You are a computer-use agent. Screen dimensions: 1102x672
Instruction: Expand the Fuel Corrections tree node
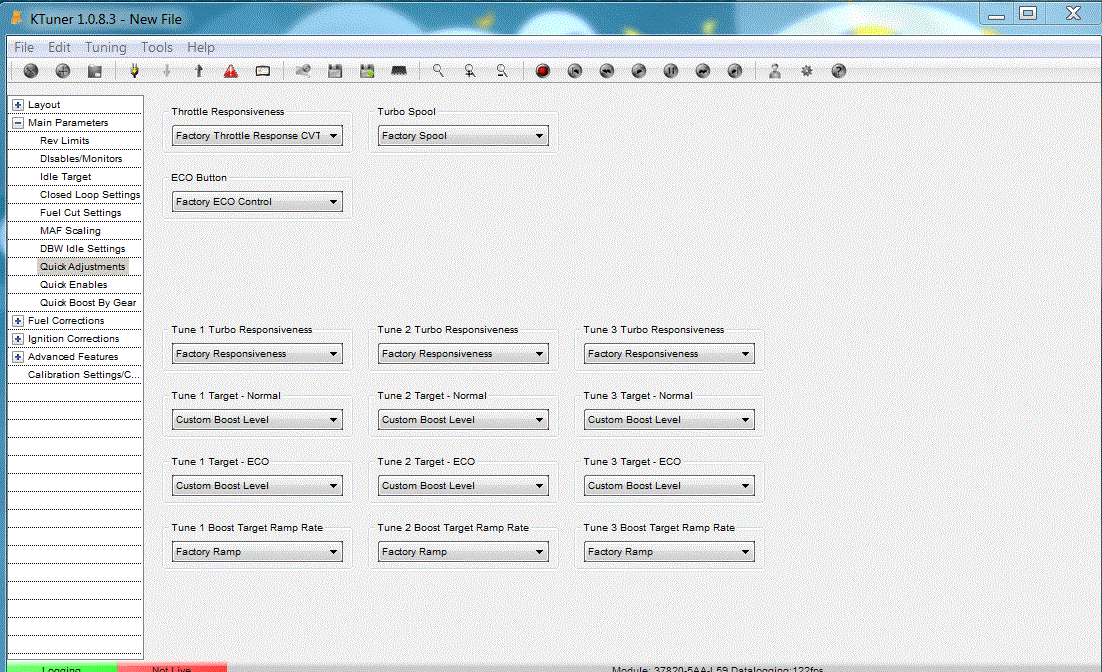click(x=18, y=321)
